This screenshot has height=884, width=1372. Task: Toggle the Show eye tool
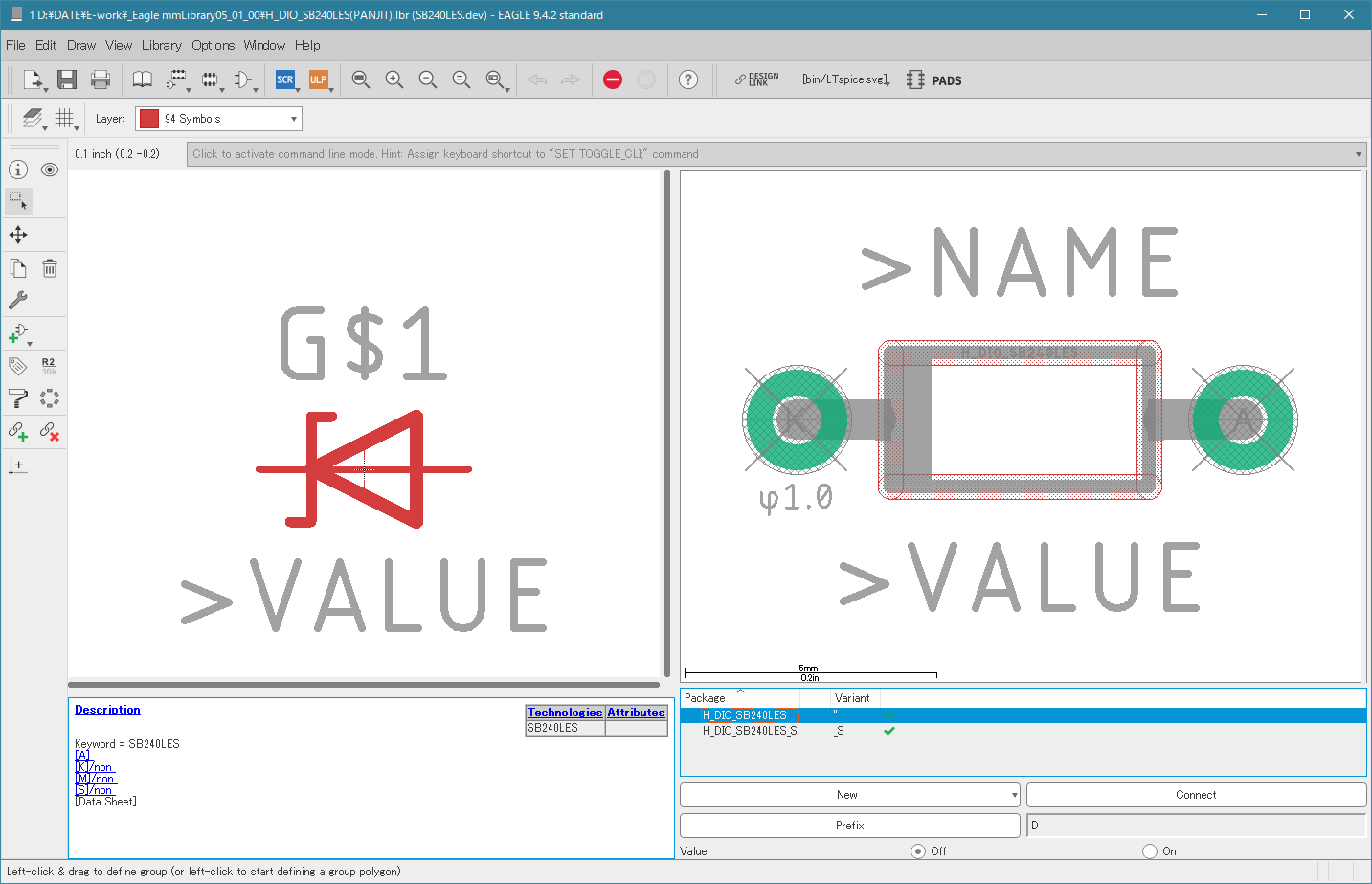point(50,170)
